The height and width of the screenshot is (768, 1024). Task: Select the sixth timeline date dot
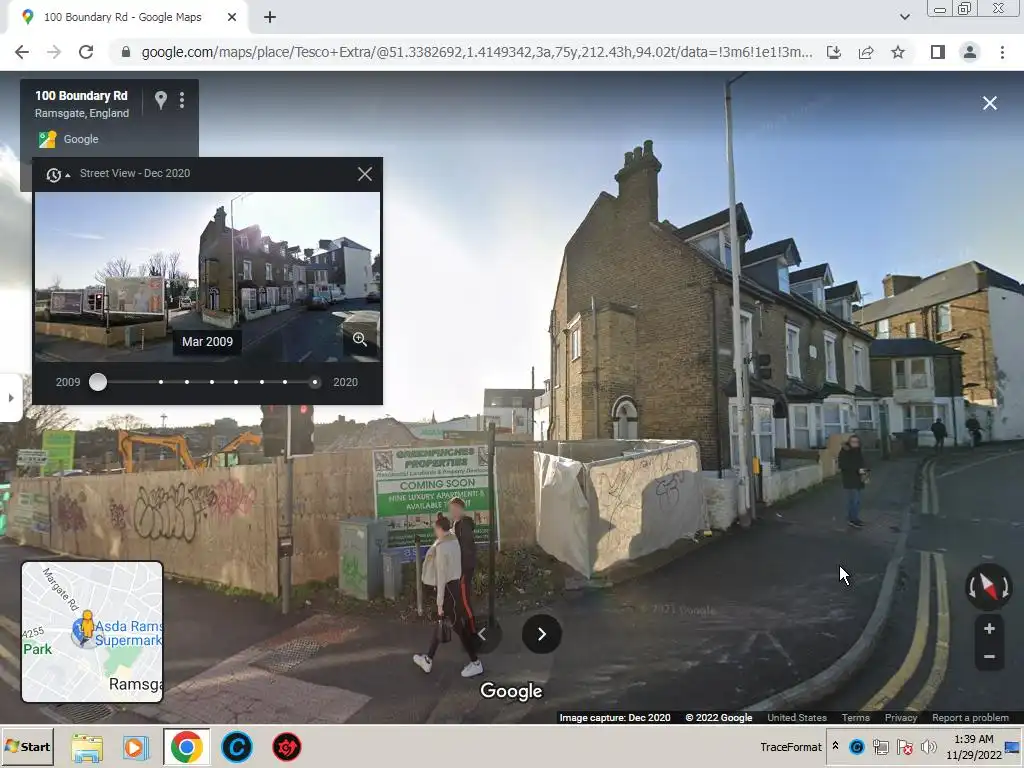(262, 382)
